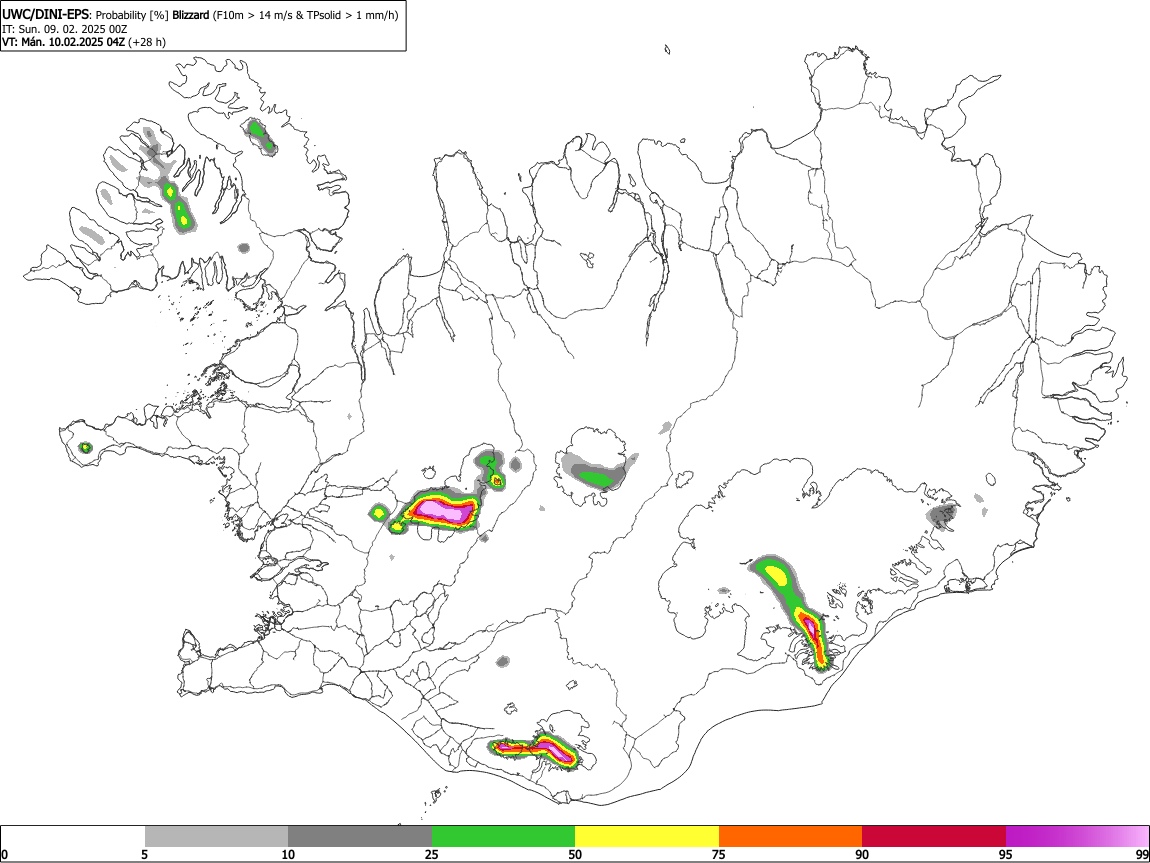Click the 'Probability [%]' header text
The image size is (1150, 863).
pos(133,15)
